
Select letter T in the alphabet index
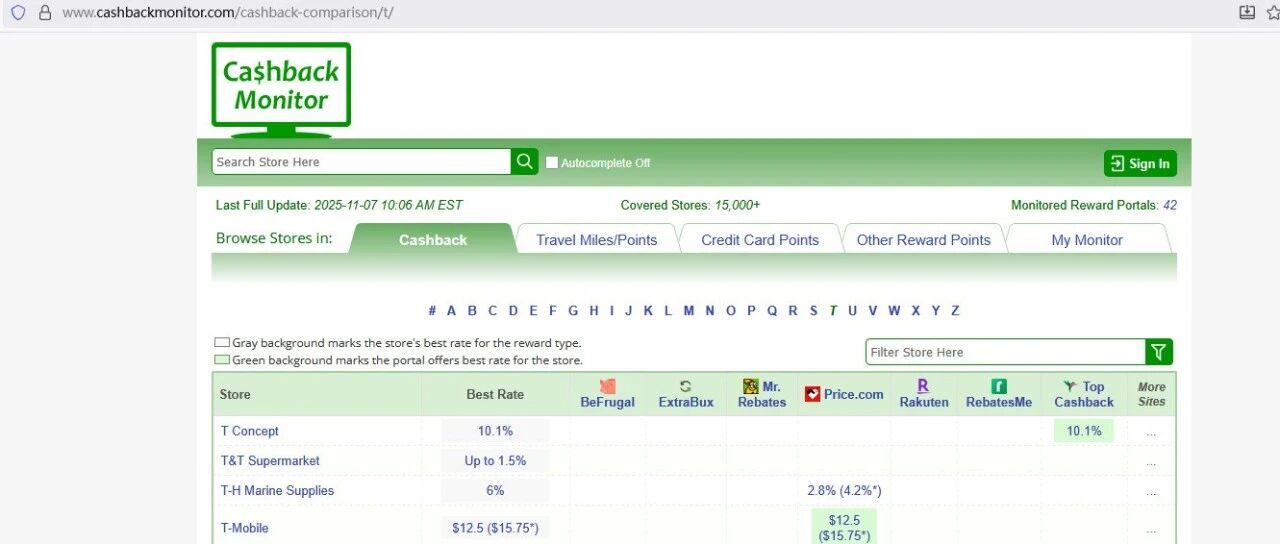(833, 311)
